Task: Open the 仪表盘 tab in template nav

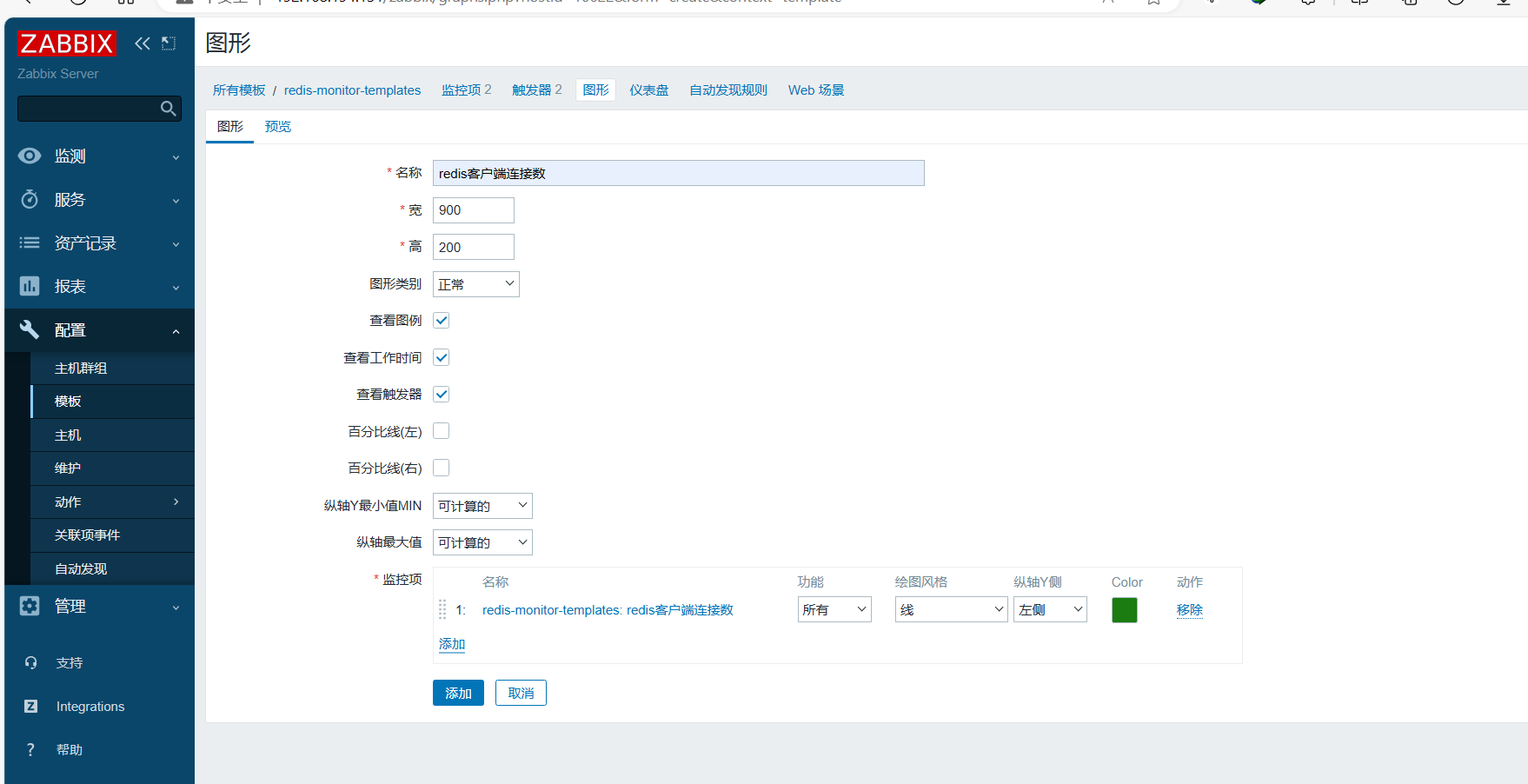Action: pyautogui.click(x=648, y=90)
